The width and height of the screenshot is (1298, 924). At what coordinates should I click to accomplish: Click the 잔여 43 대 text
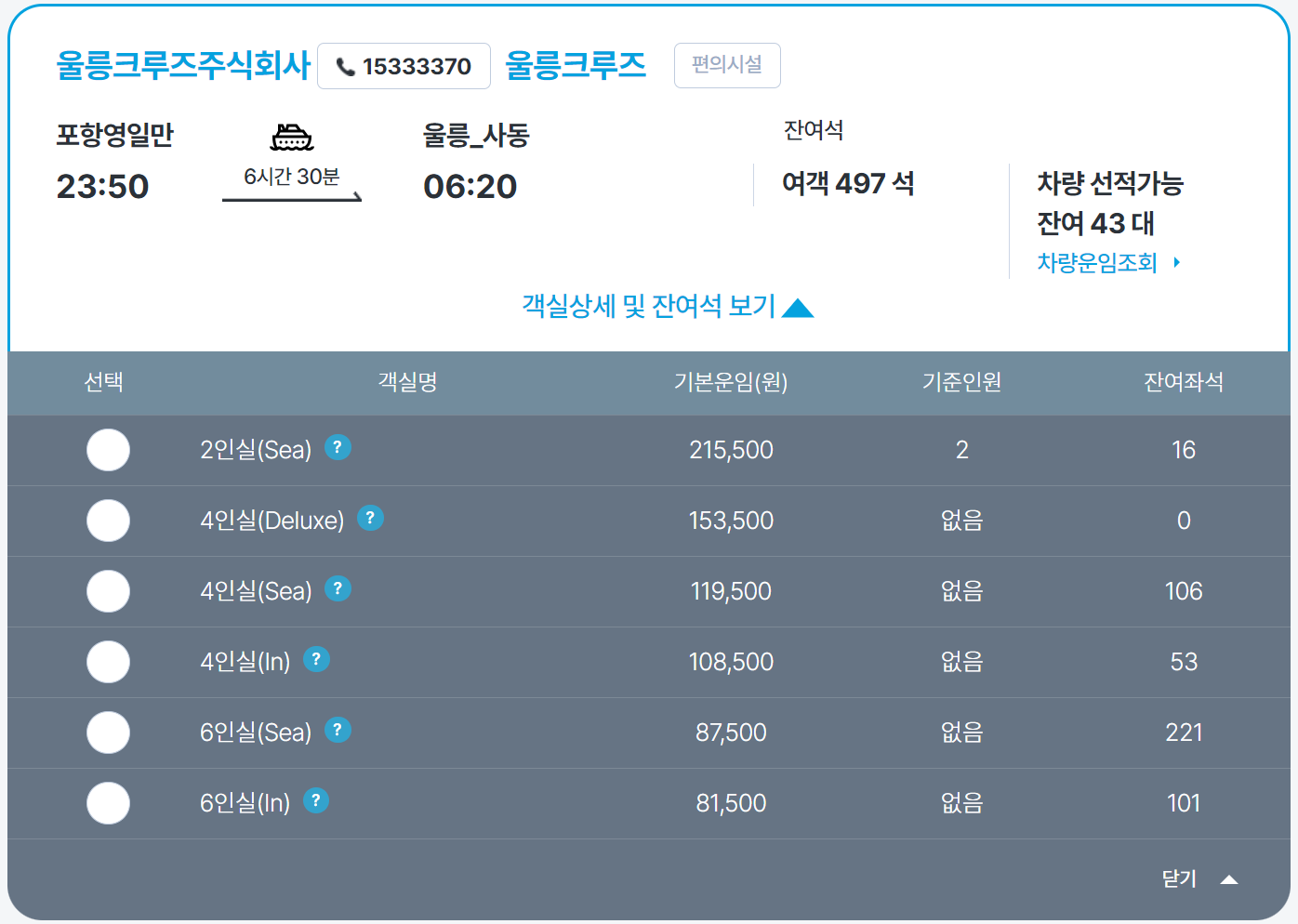point(1095,223)
